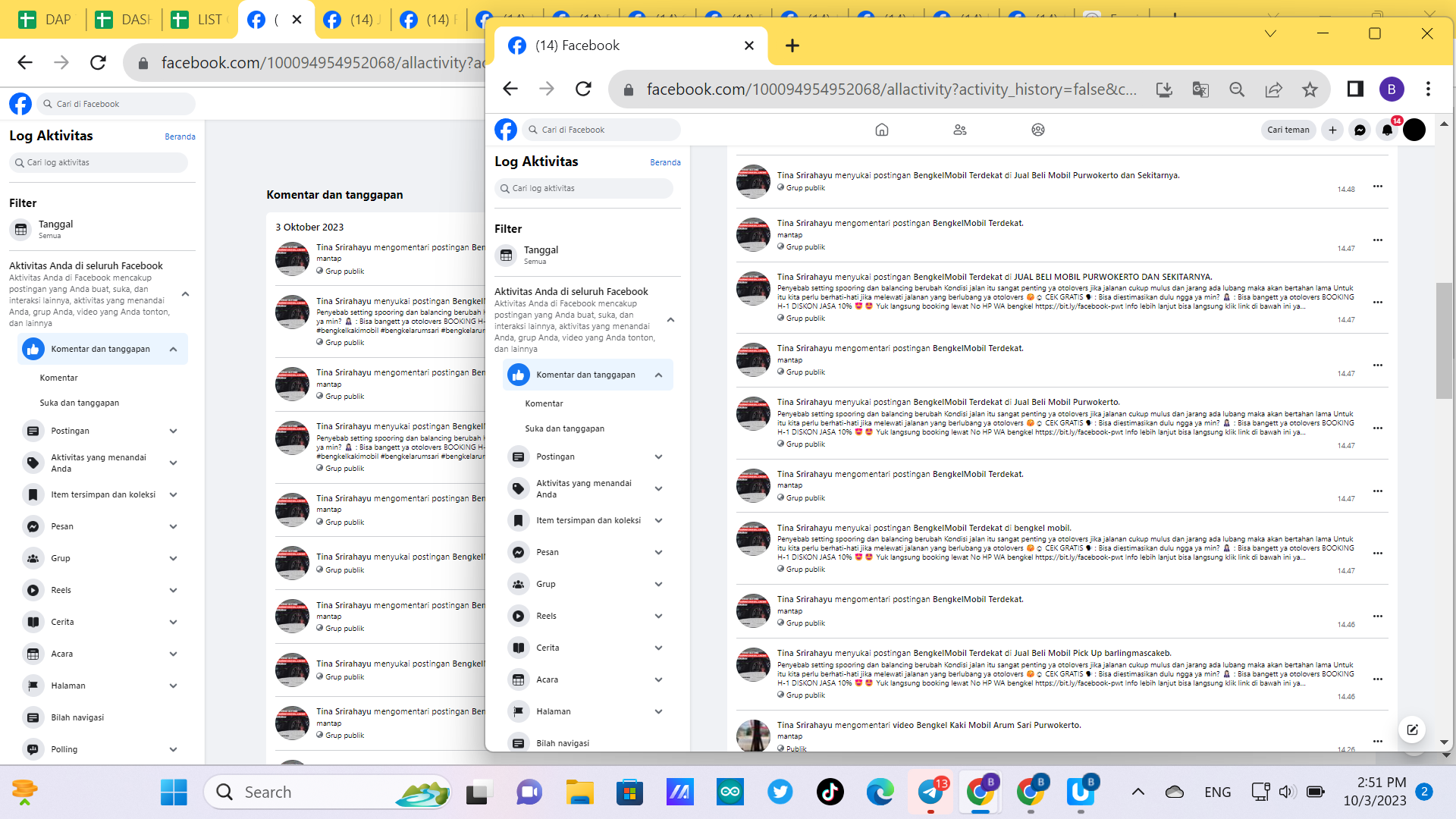The image size is (1456, 819).
Task: Open the Friends icon in Facebook top bar
Action: coord(960,130)
